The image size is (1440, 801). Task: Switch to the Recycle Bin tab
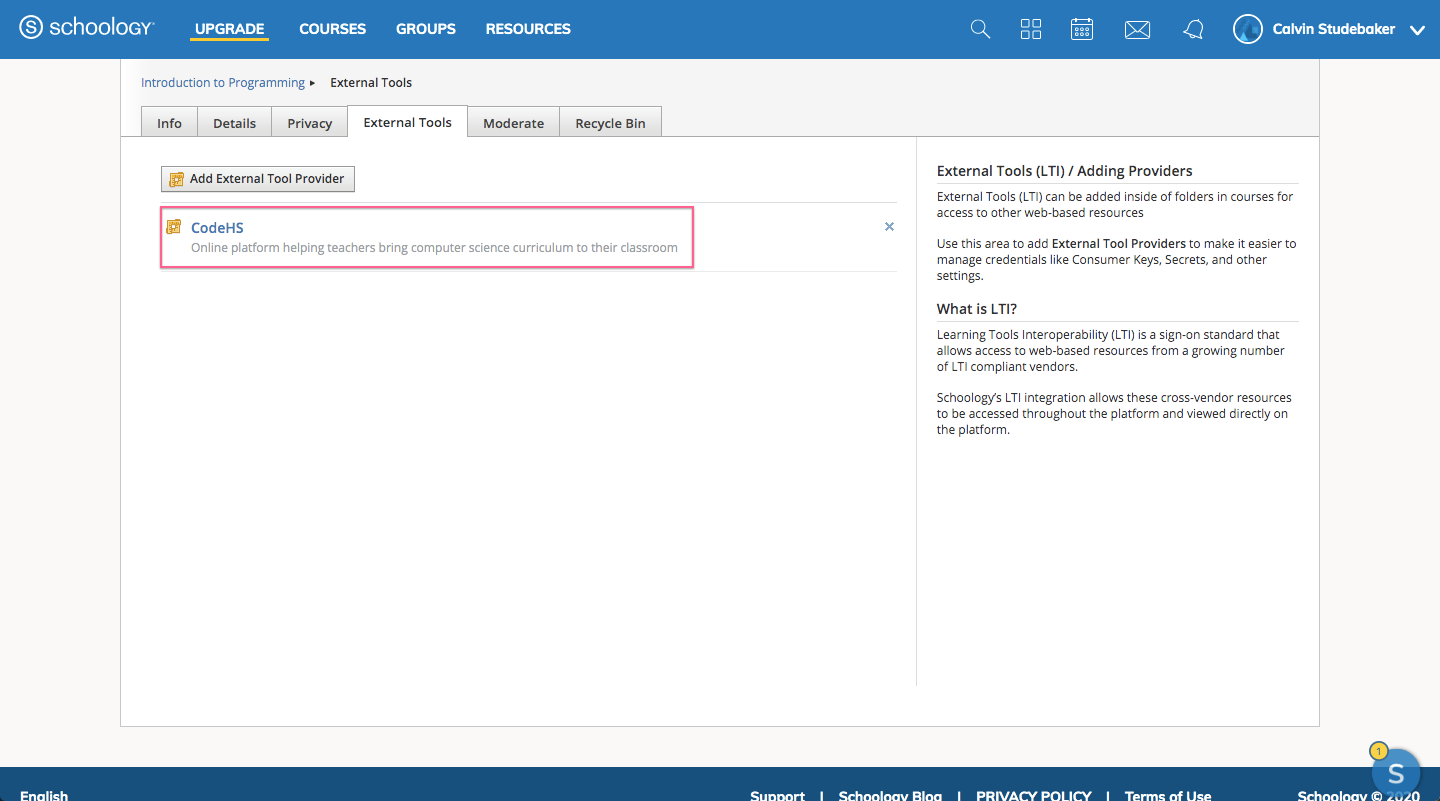pyautogui.click(x=610, y=123)
